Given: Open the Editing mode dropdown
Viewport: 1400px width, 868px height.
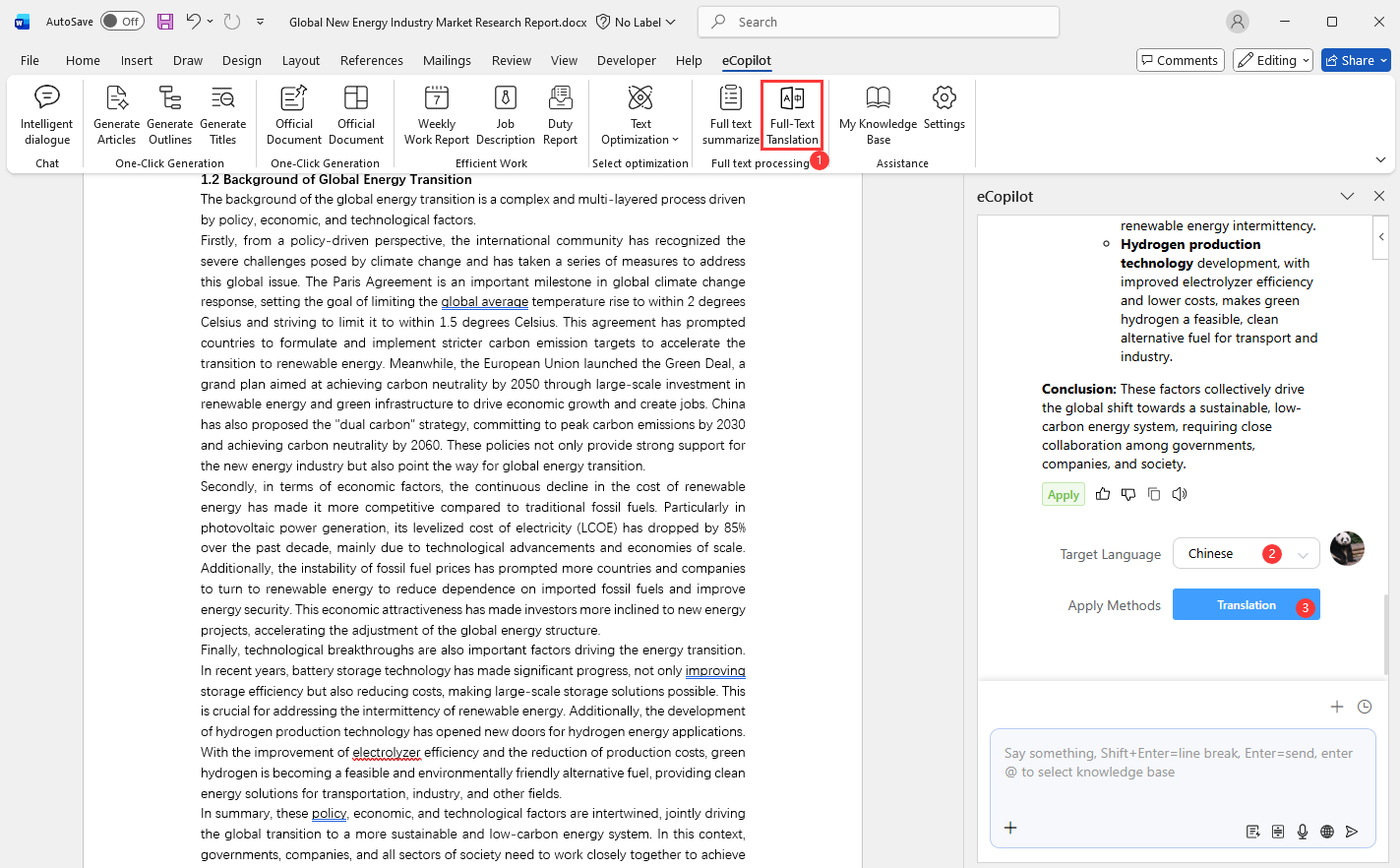Looking at the screenshot, I should (1273, 60).
